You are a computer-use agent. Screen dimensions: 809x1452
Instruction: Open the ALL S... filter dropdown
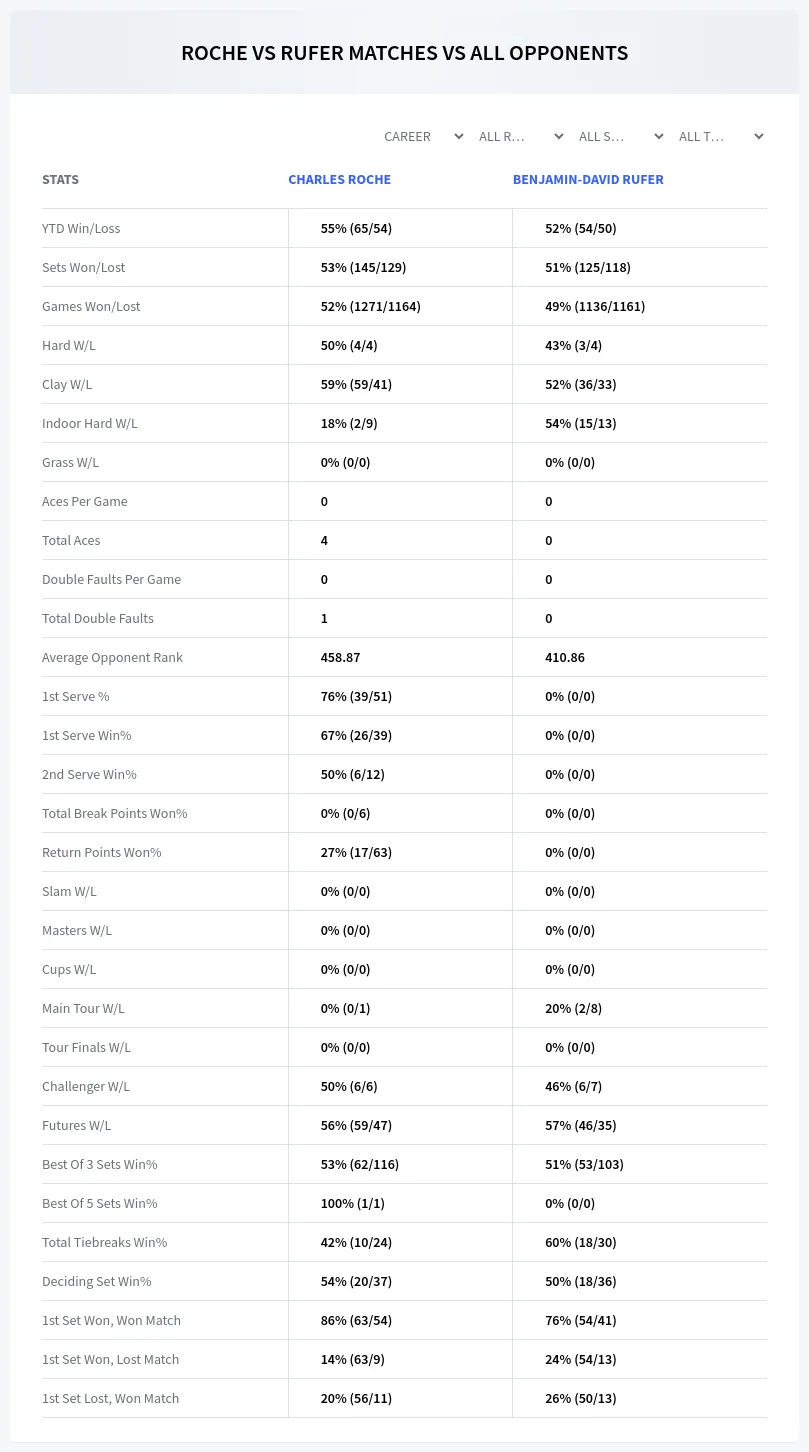click(x=619, y=136)
